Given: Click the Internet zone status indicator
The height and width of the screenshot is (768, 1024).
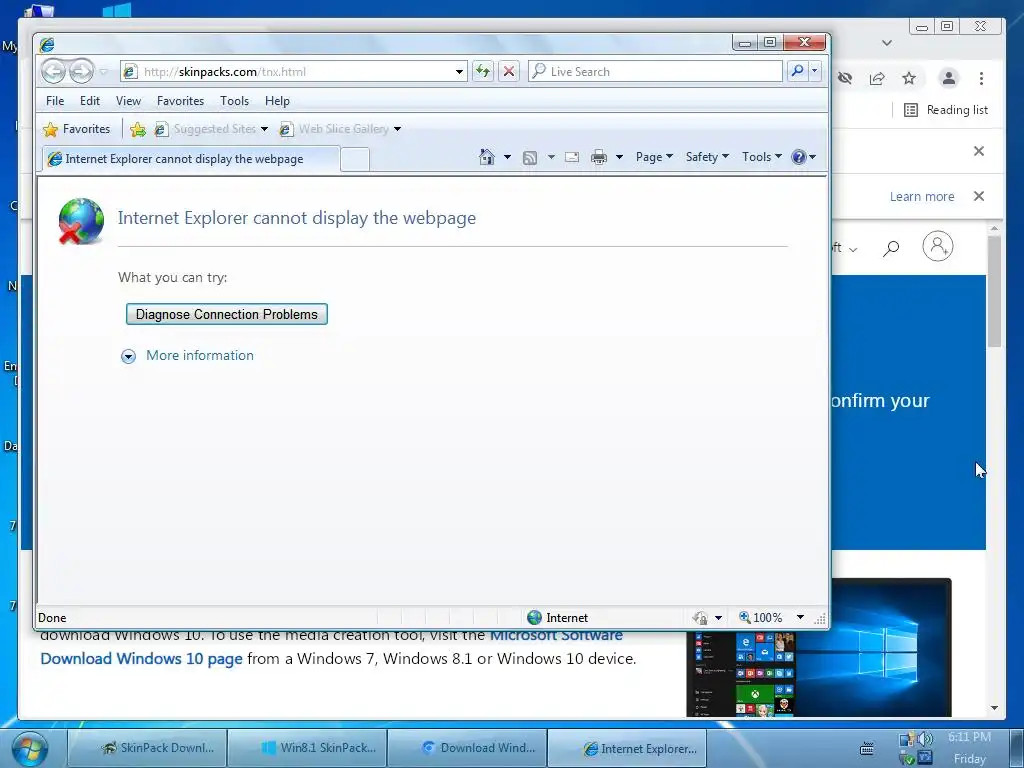Looking at the screenshot, I should [557, 617].
